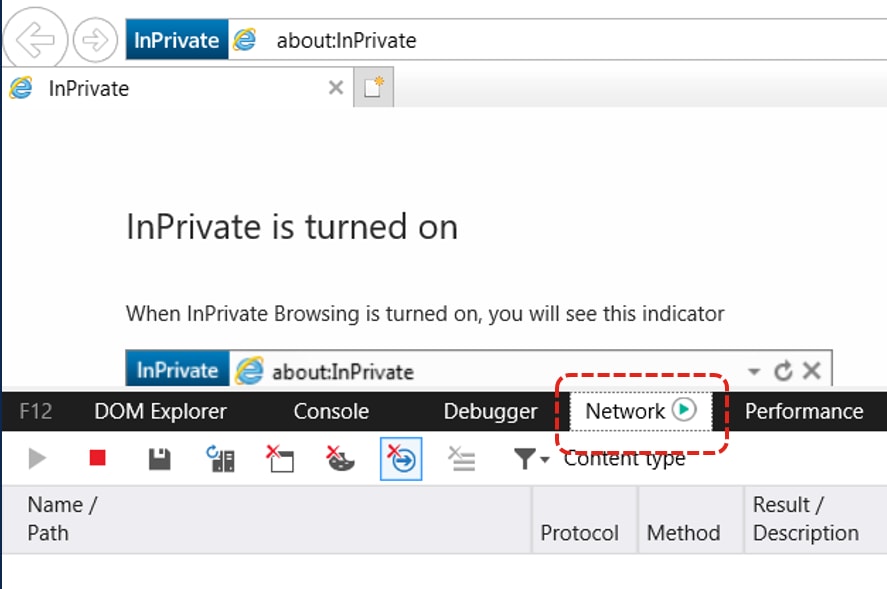Click the InPrivate indicator sample image
The image size is (887, 589).
tap(479, 368)
